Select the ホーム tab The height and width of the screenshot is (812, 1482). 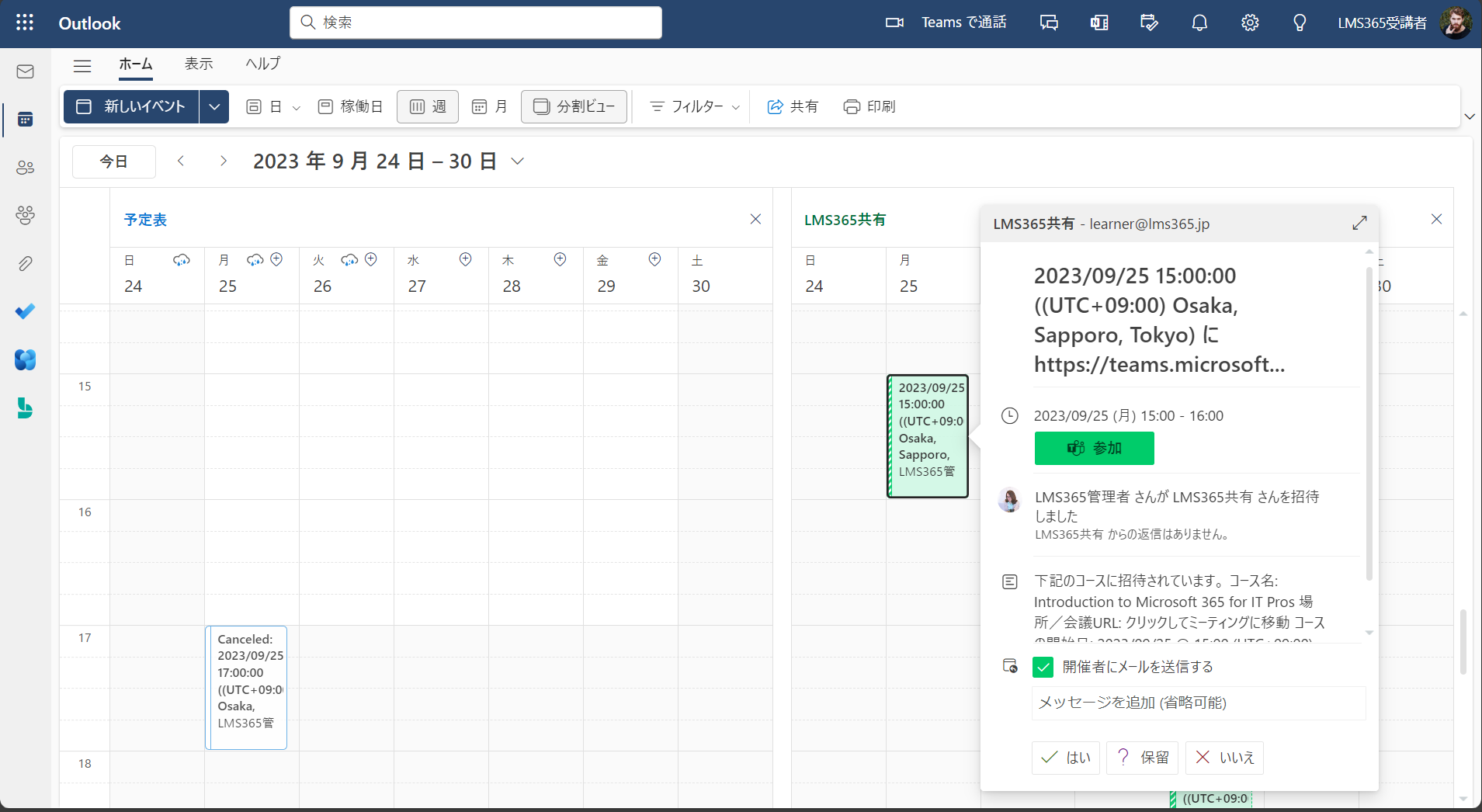tap(136, 64)
